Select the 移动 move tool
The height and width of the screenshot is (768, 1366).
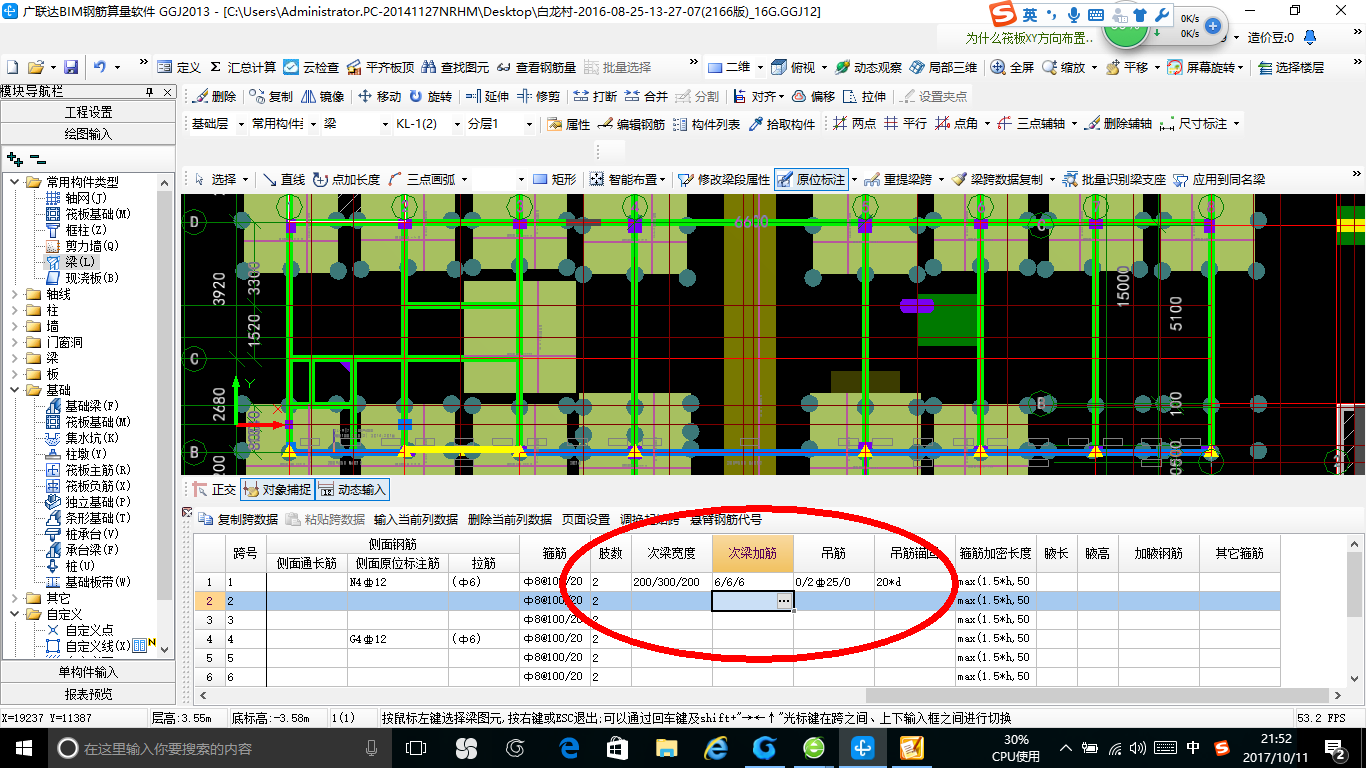[380, 97]
